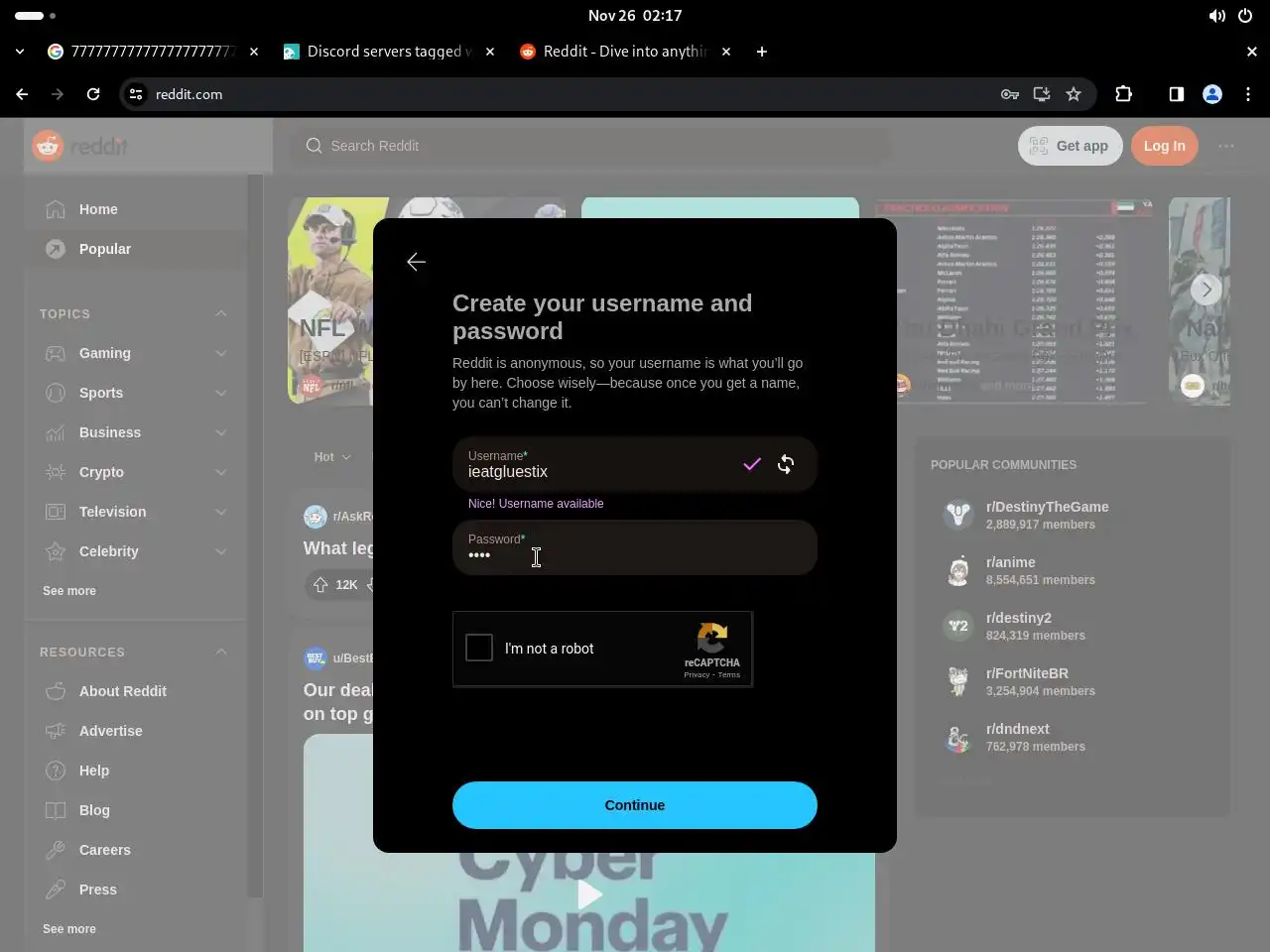Expand the Celebrity topic
1270x952 pixels.
point(220,551)
